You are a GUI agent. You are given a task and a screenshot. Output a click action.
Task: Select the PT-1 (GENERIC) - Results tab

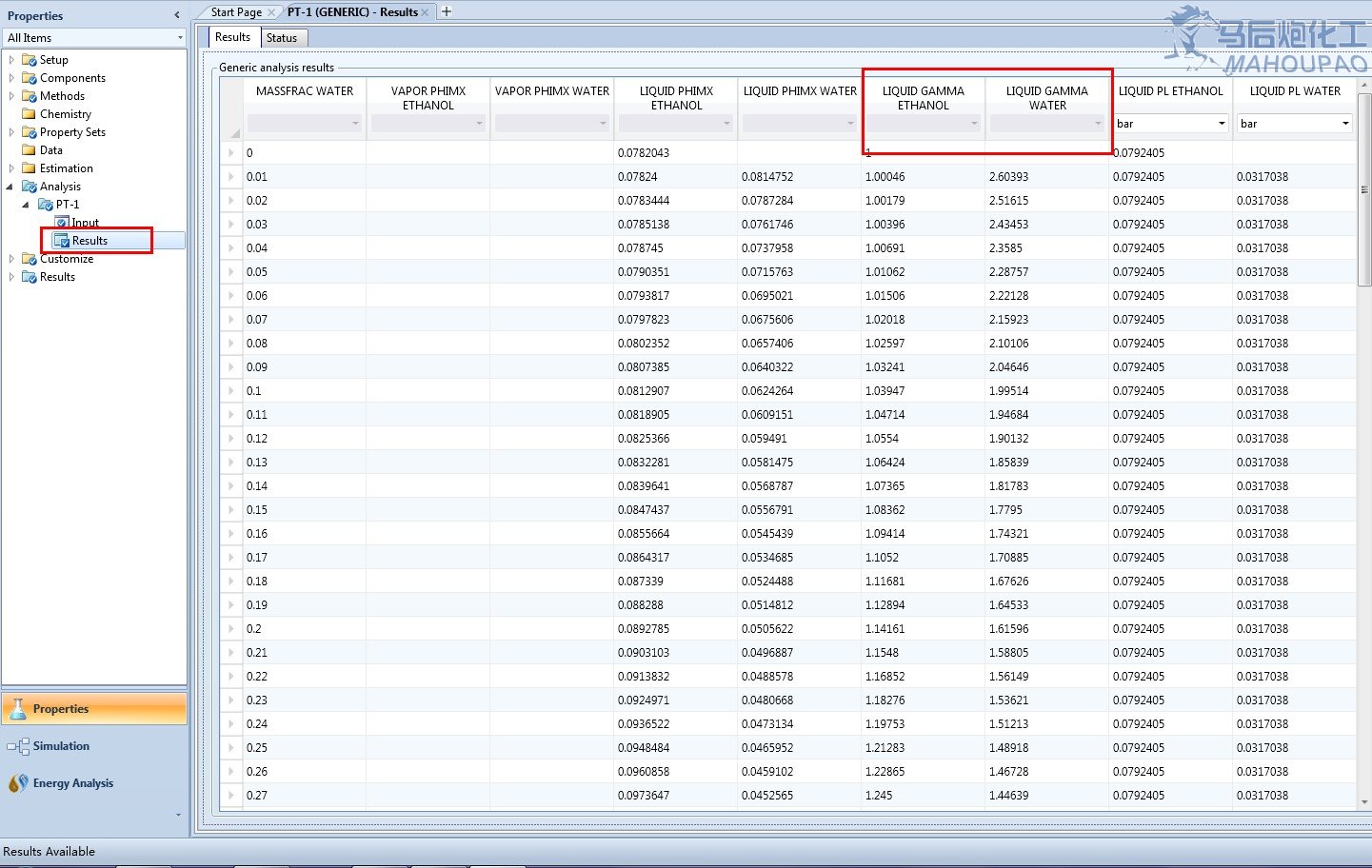point(352,12)
